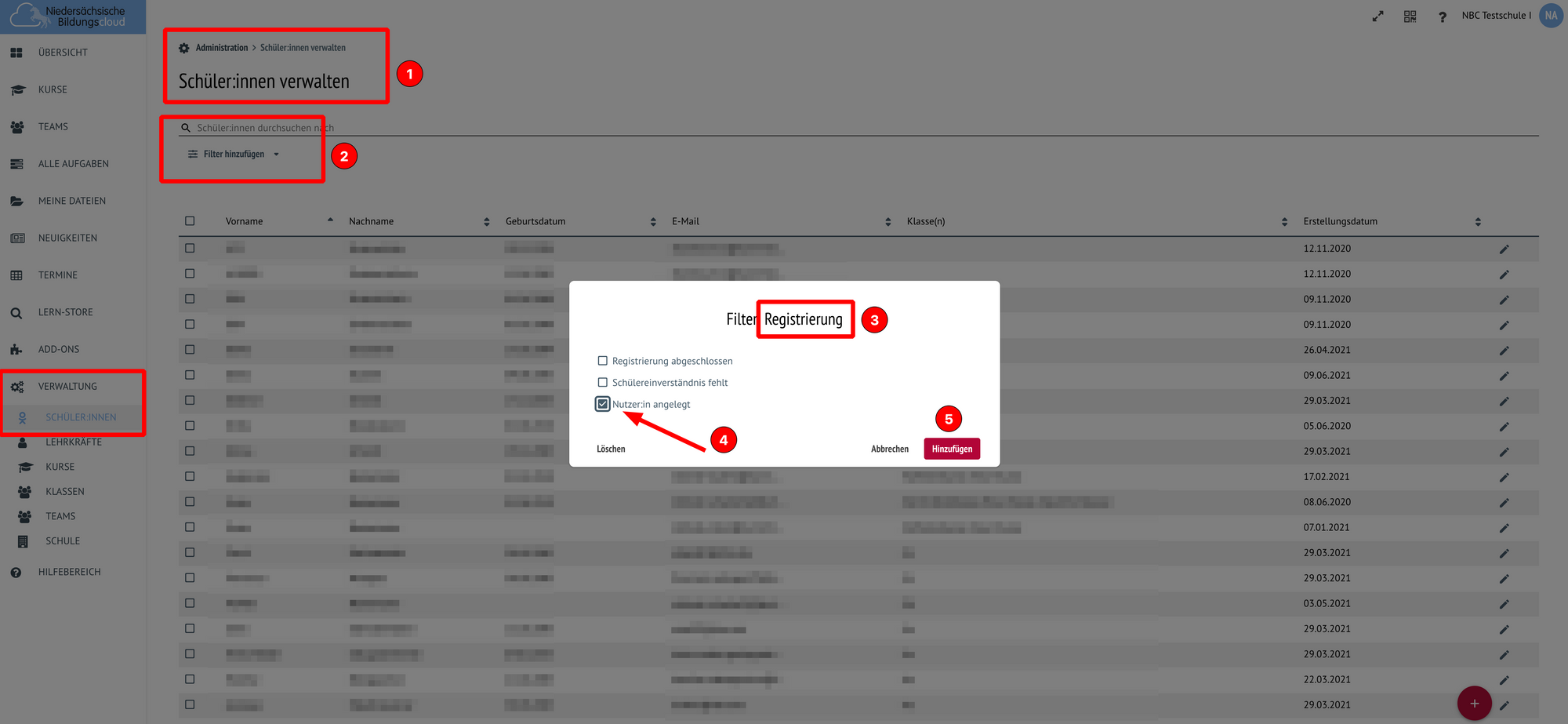Click the help question mark icon
Viewport: 1568px width, 724px height.
[1442, 16]
